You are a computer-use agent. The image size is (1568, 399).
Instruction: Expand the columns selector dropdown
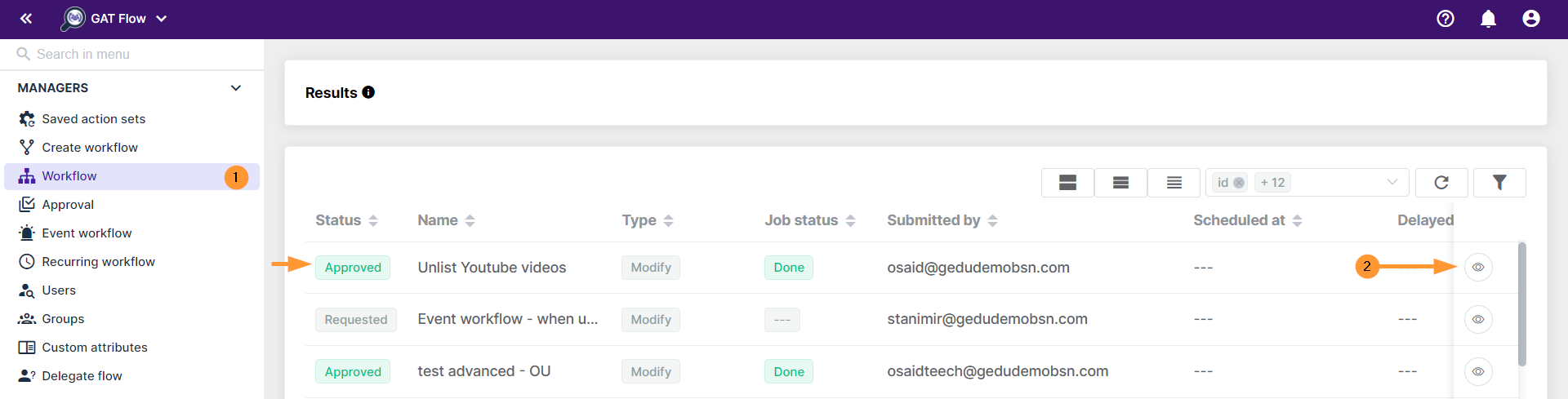pyautogui.click(x=1392, y=183)
